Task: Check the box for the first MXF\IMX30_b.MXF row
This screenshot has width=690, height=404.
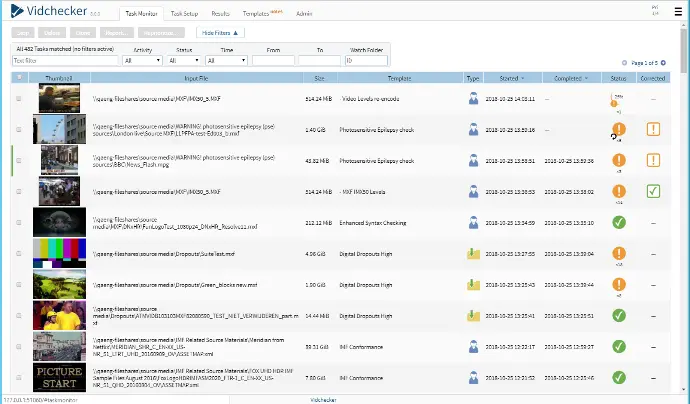Action: tap(18, 98)
